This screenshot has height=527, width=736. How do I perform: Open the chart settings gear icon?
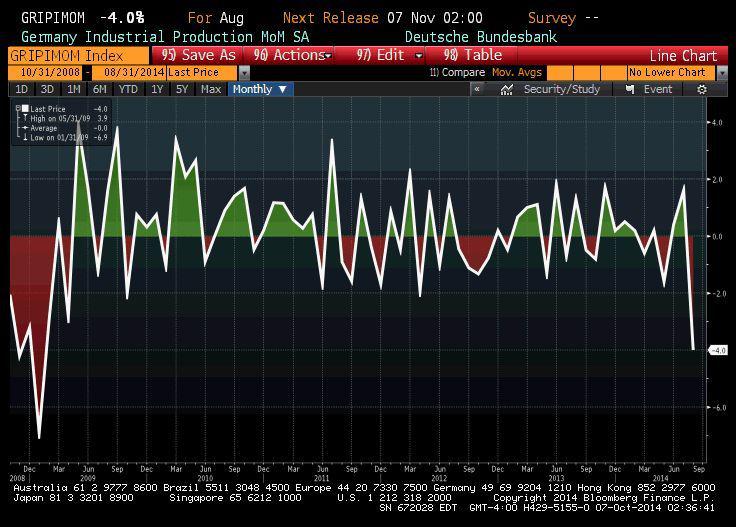pos(702,89)
